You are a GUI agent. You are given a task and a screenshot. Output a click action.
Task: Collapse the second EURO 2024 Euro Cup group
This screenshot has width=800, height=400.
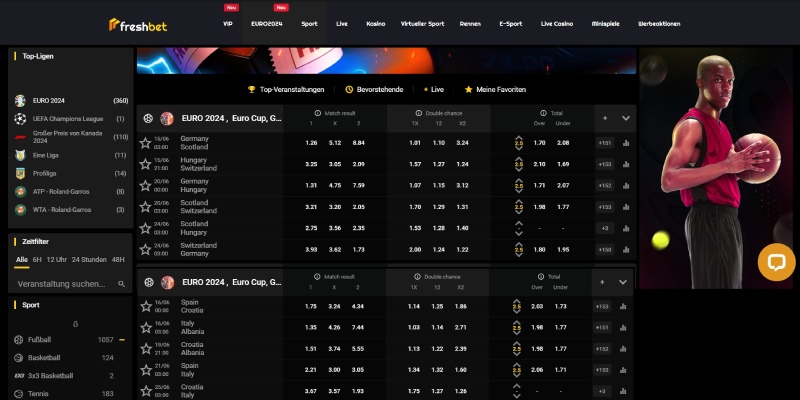point(623,282)
